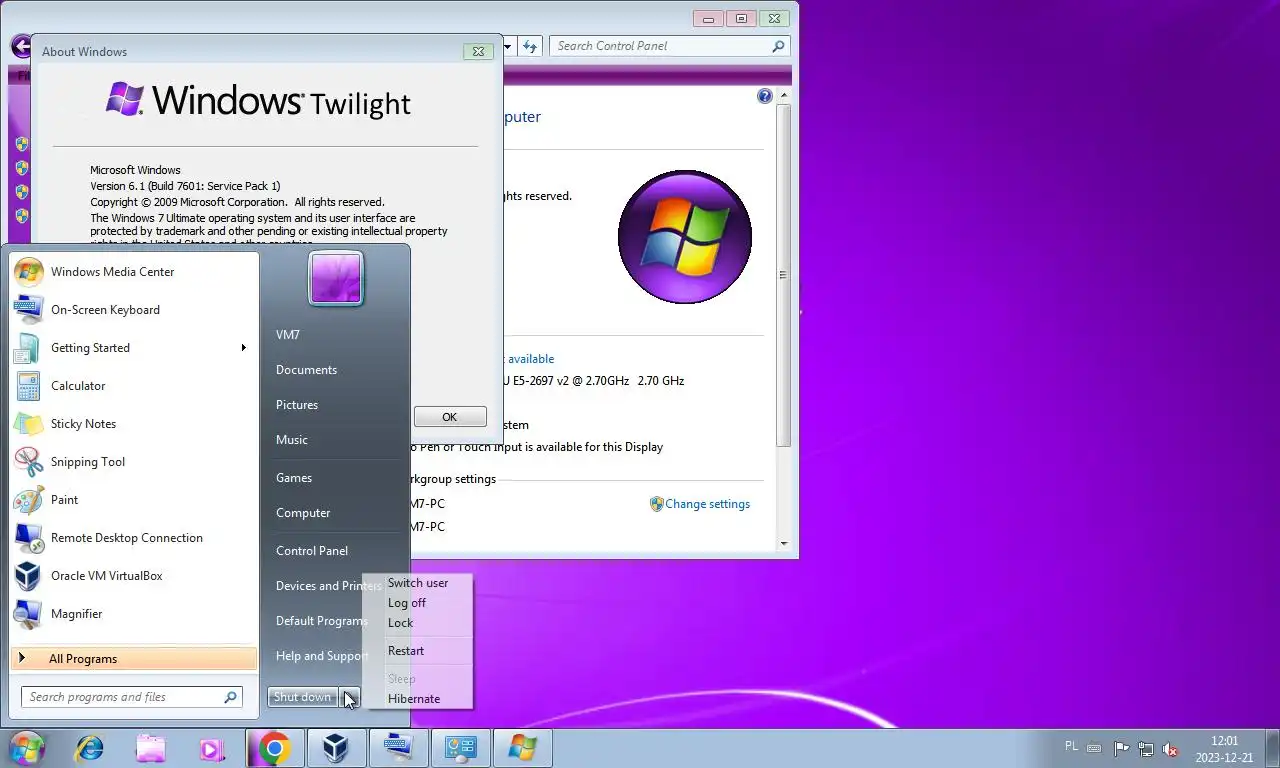The height and width of the screenshot is (768, 1280).
Task: Click scrollbar down arrow in System window
Action: (784, 544)
